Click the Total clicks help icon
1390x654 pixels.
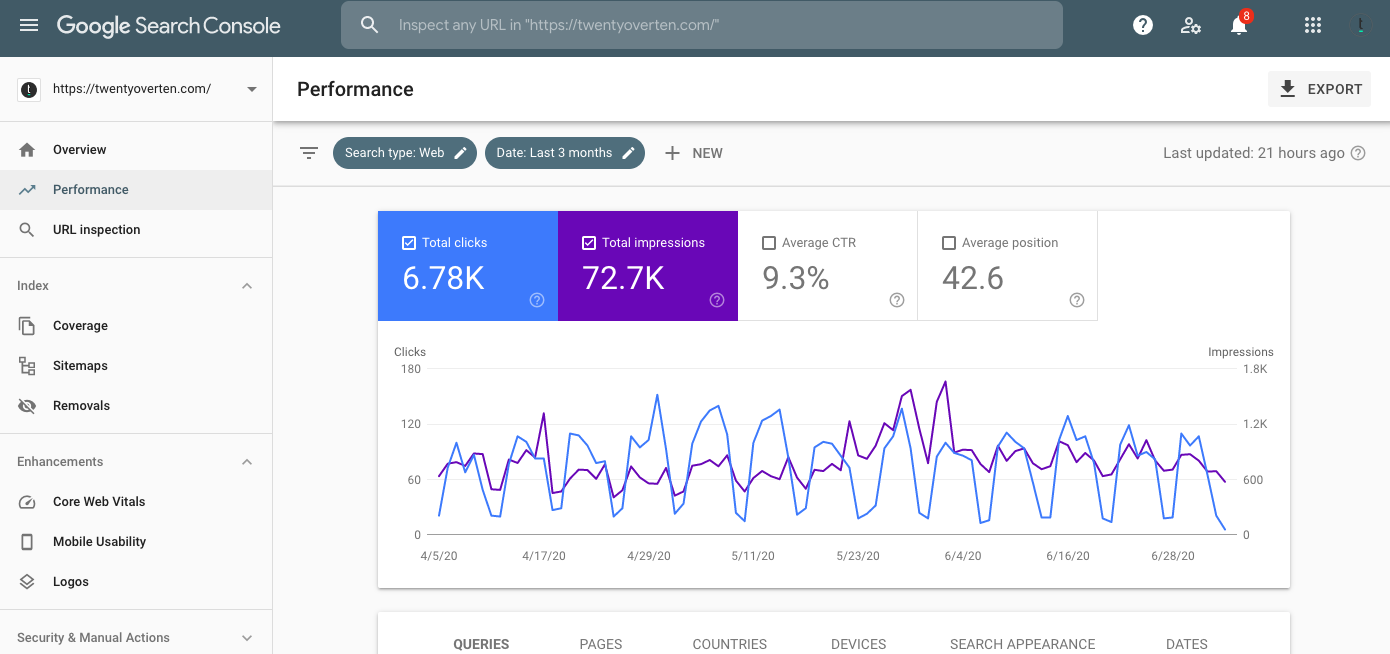pos(537,300)
